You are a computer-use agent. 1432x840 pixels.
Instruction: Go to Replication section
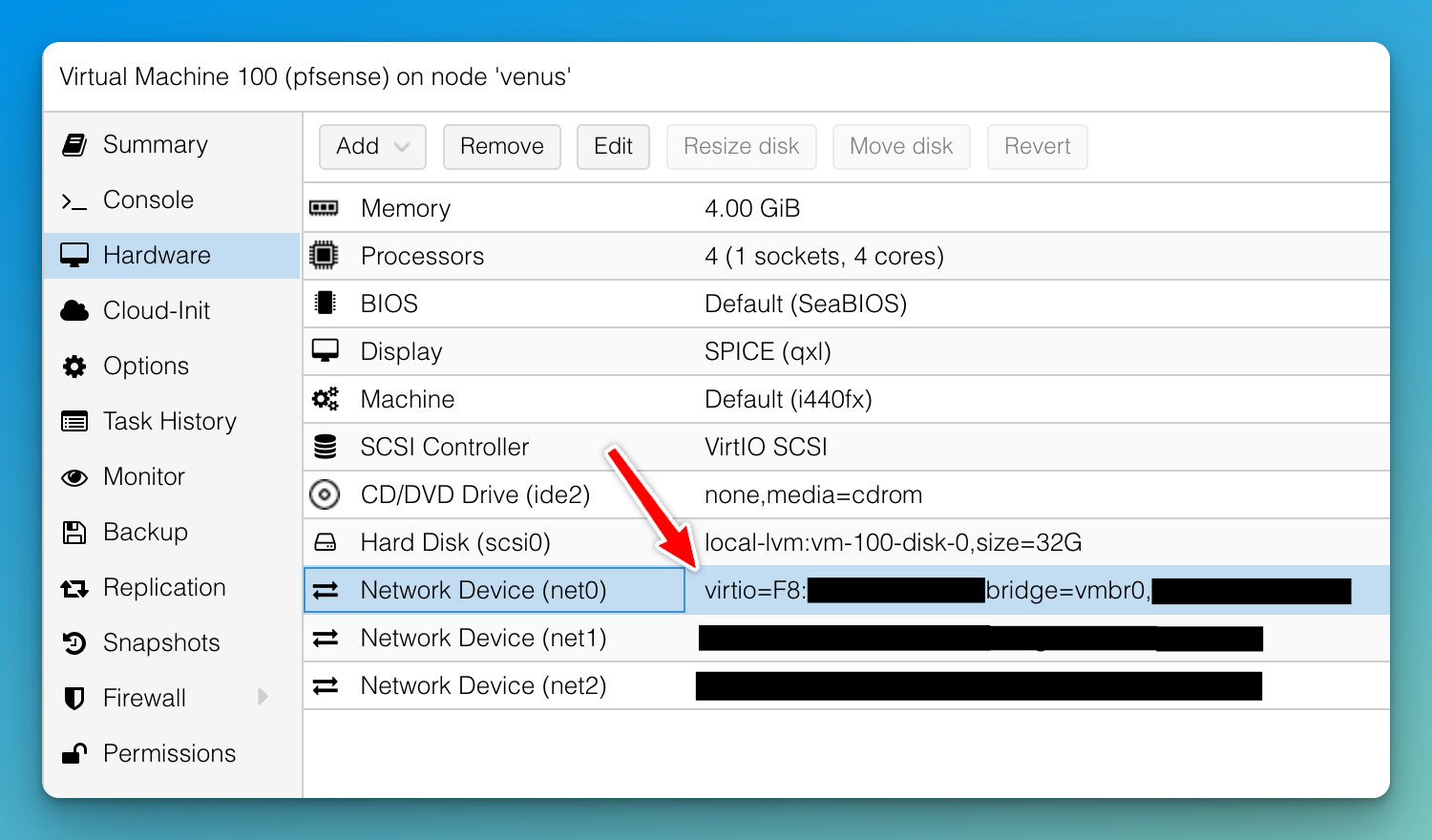coord(165,588)
